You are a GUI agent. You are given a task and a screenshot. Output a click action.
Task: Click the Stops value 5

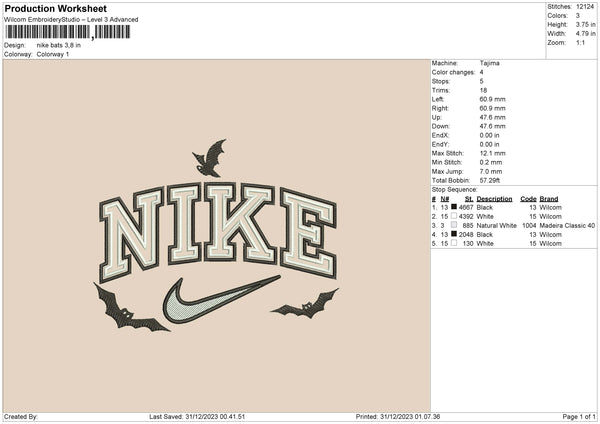coord(481,81)
